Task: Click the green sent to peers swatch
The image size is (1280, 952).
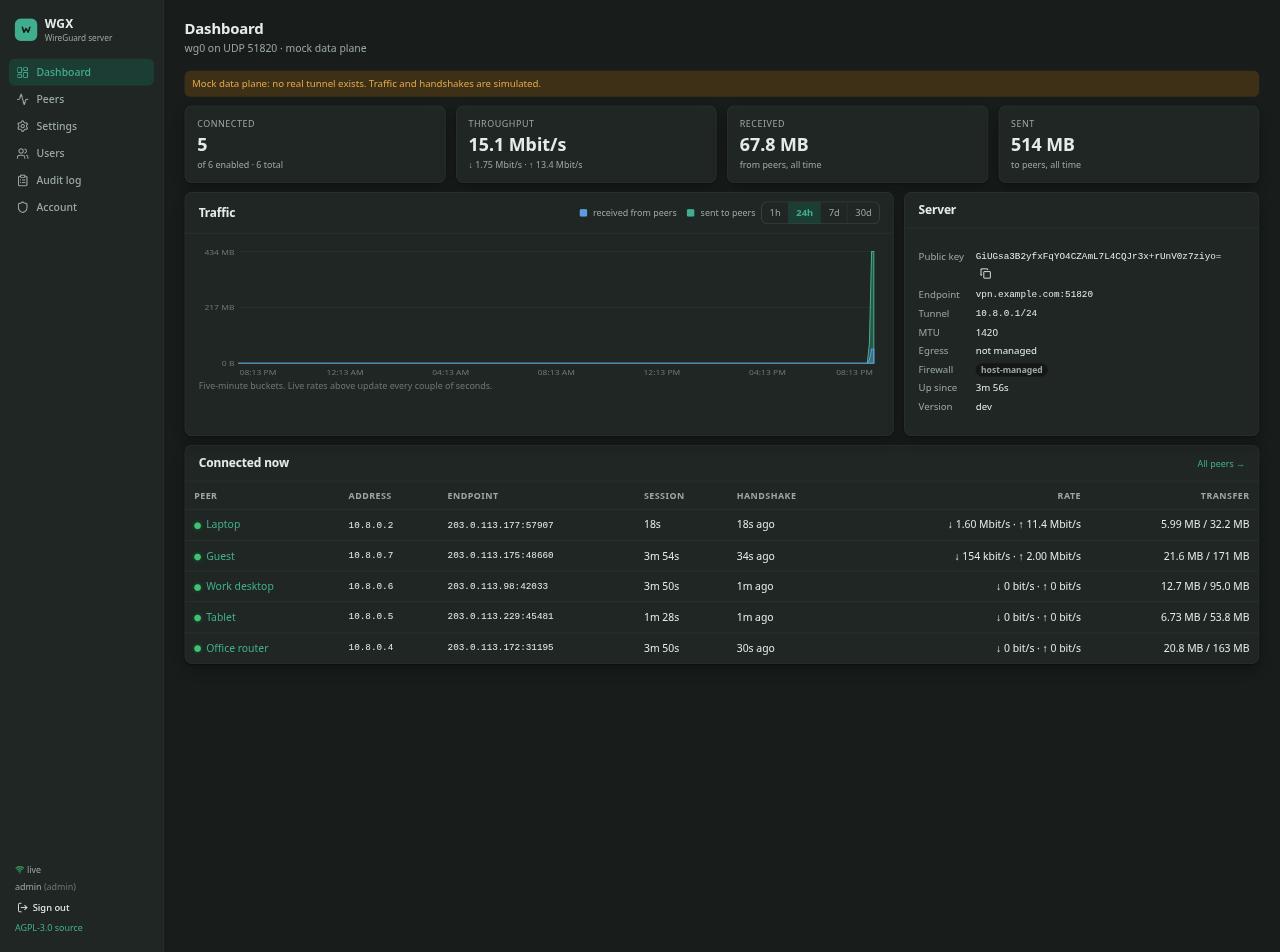Action: click(690, 213)
